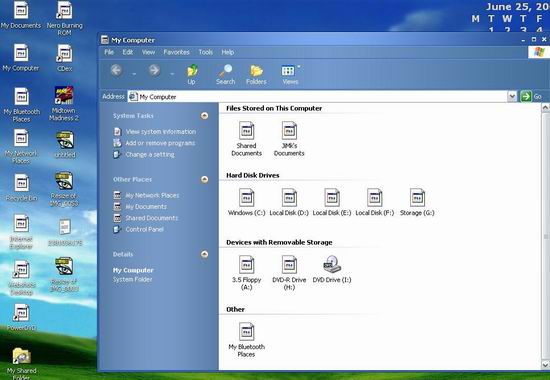
Task: Toggle the Folders pane
Action: coord(256,74)
